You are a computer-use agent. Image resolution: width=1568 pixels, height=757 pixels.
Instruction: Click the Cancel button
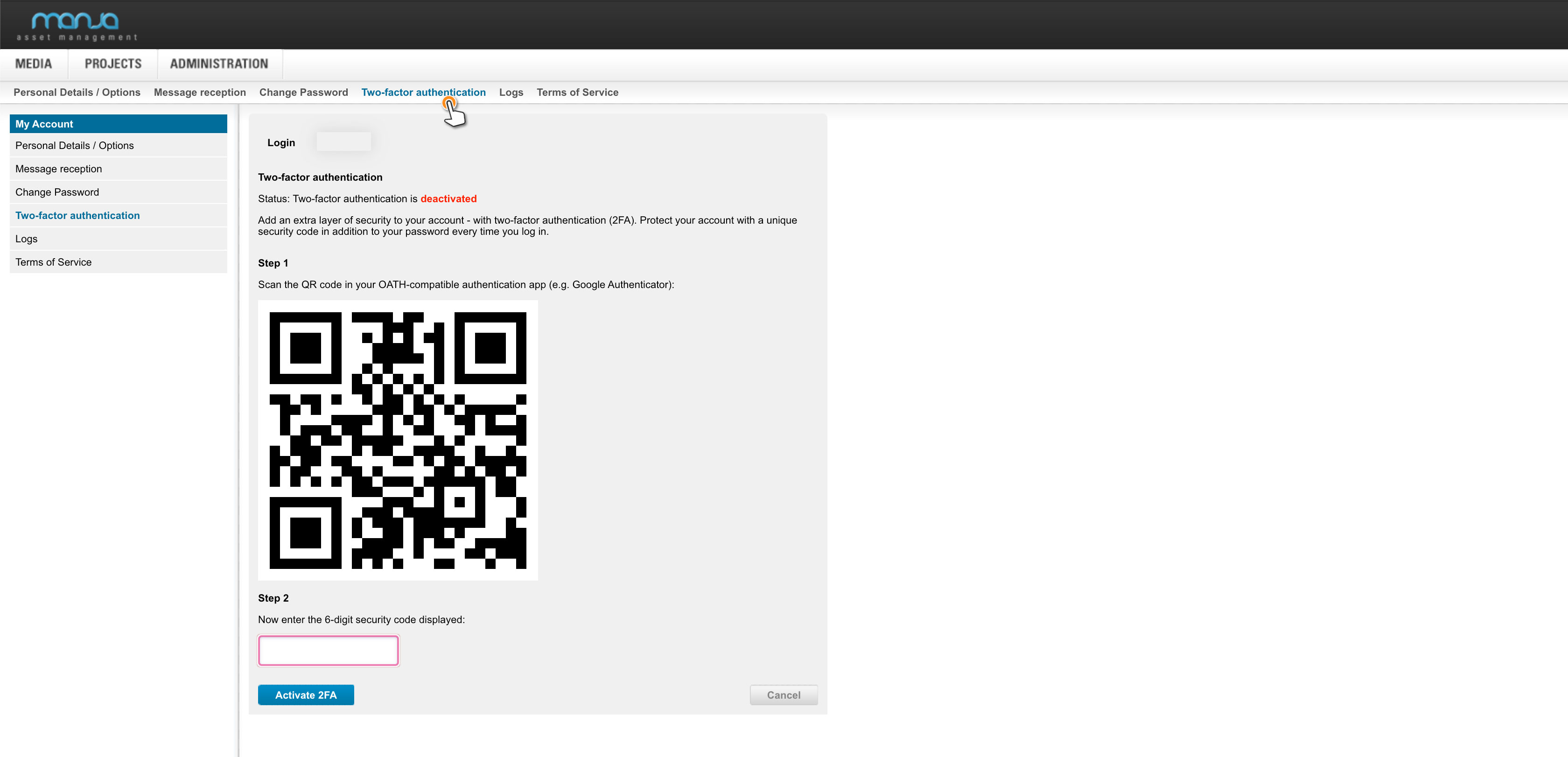(784, 695)
